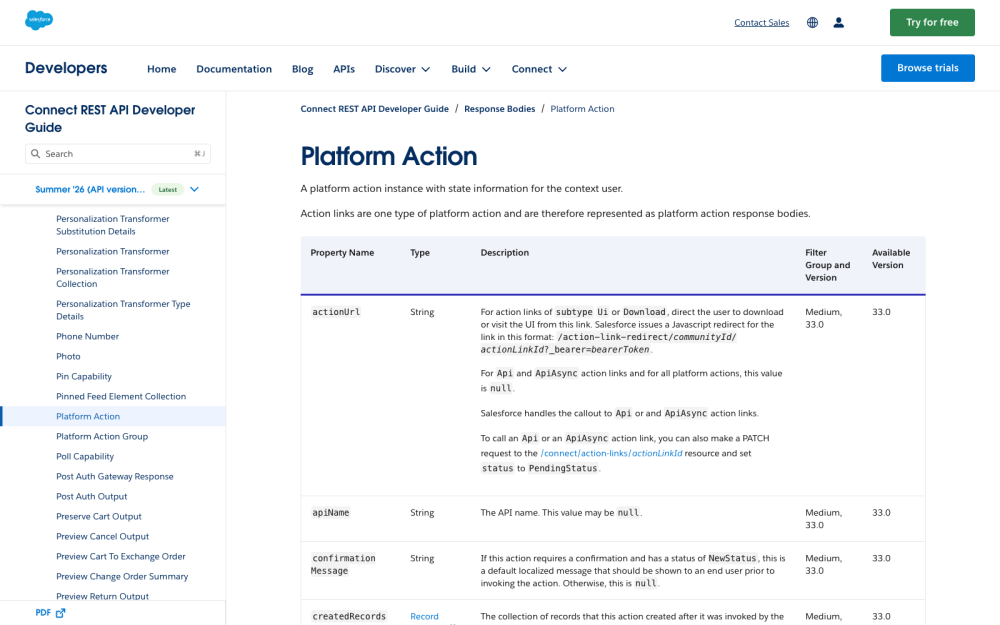Open Personalization Transformer Substitution Details
This screenshot has width=1000, height=625.
(x=113, y=225)
